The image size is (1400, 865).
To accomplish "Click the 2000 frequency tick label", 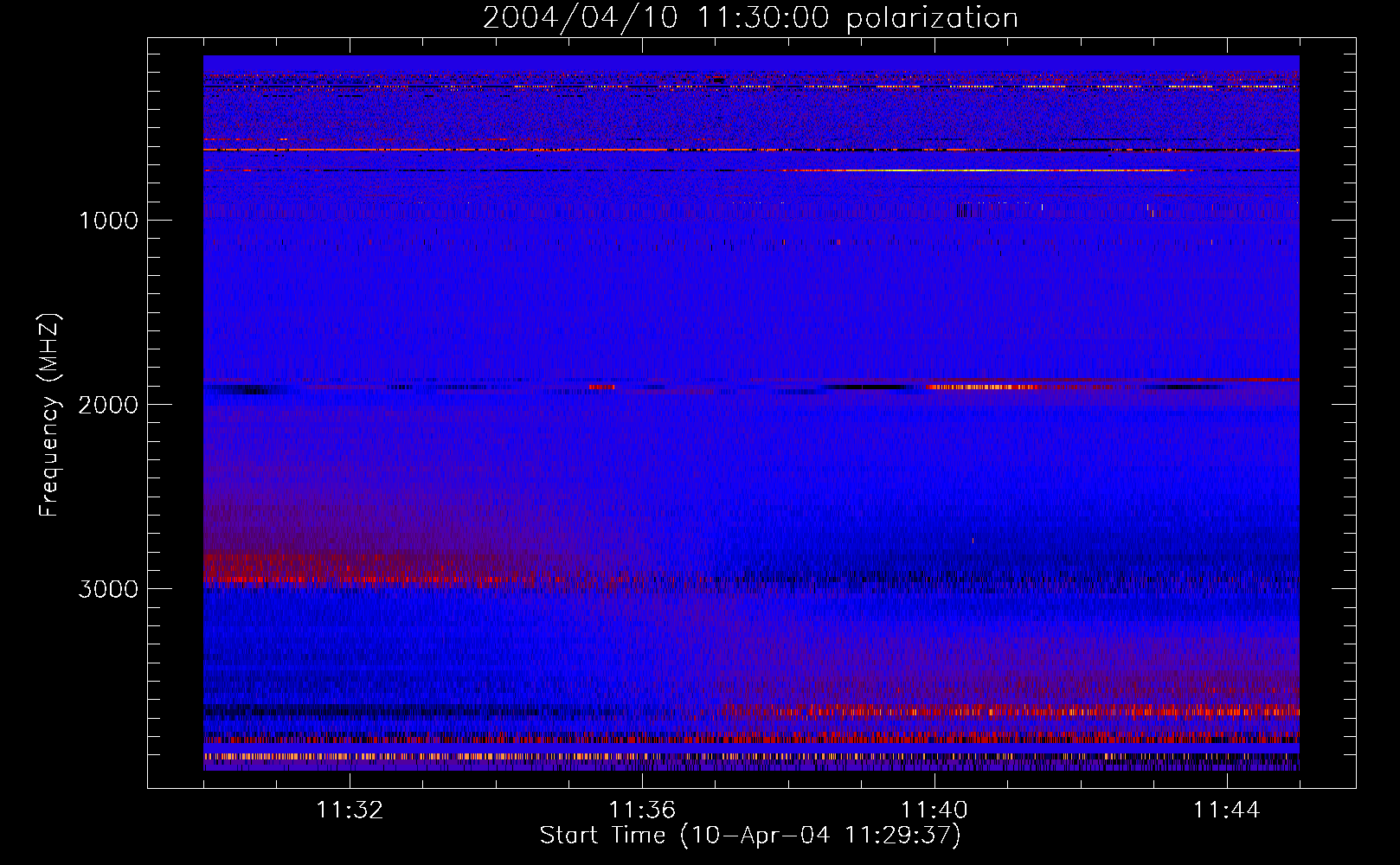I will [108, 405].
